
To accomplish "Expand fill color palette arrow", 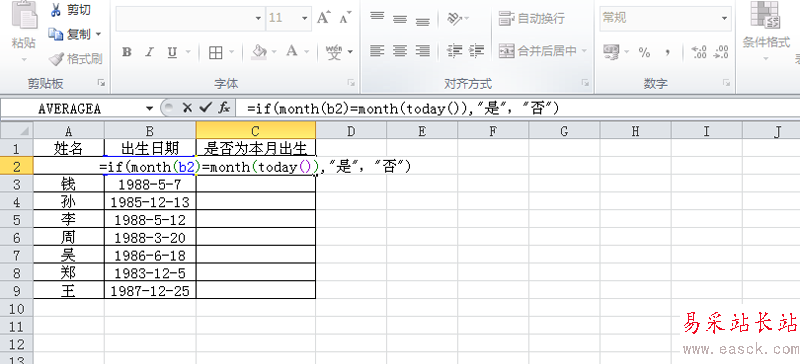I will (x=274, y=52).
